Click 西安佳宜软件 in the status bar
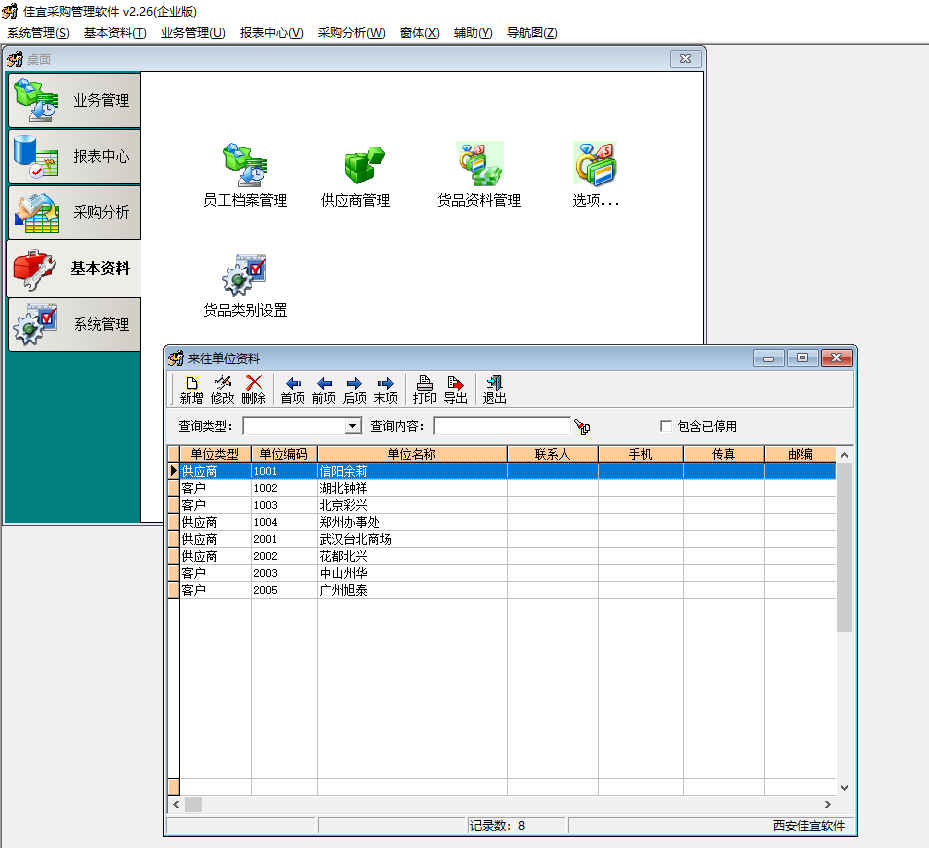 point(809,825)
